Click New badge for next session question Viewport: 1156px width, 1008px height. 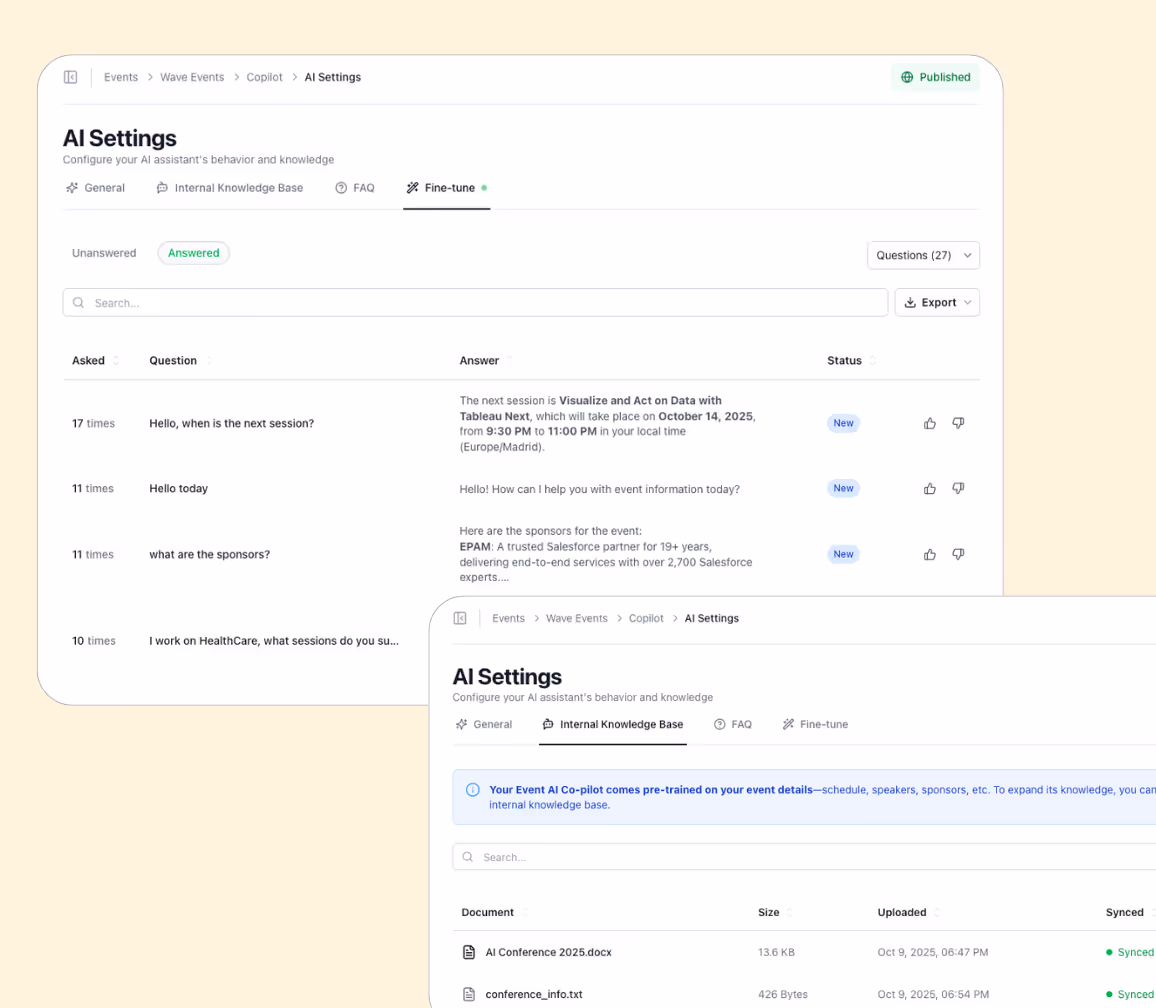843,423
